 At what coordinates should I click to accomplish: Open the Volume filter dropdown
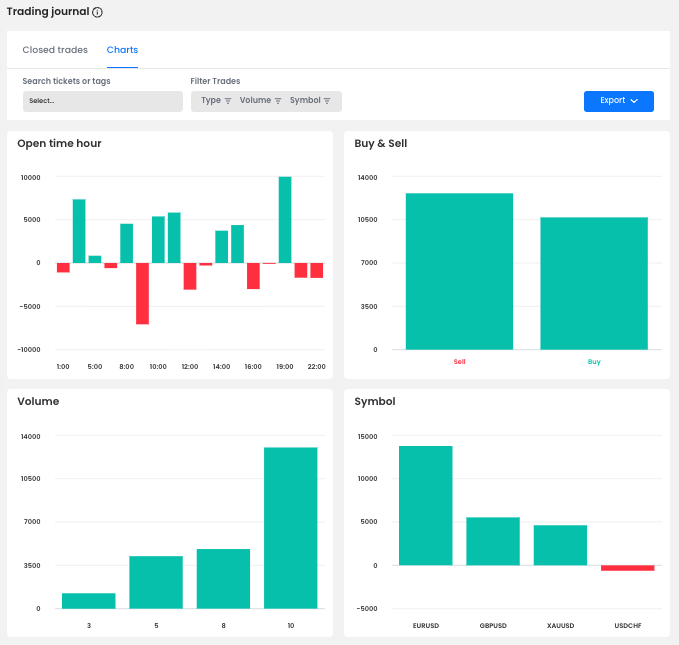pos(256,101)
